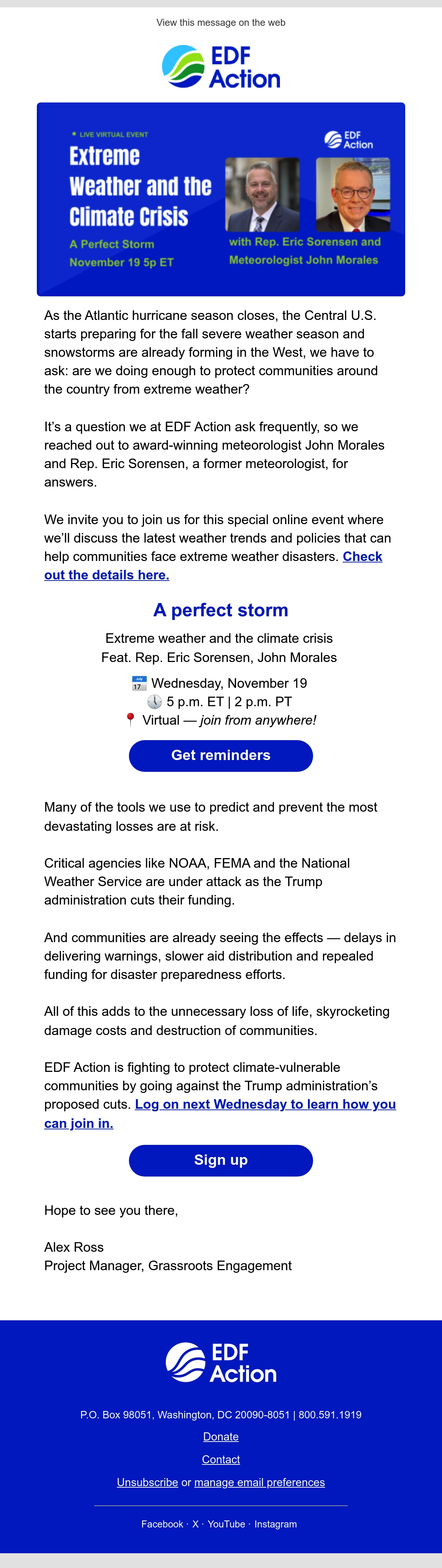Click the A perfect storm heading

pyautogui.click(x=221, y=610)
